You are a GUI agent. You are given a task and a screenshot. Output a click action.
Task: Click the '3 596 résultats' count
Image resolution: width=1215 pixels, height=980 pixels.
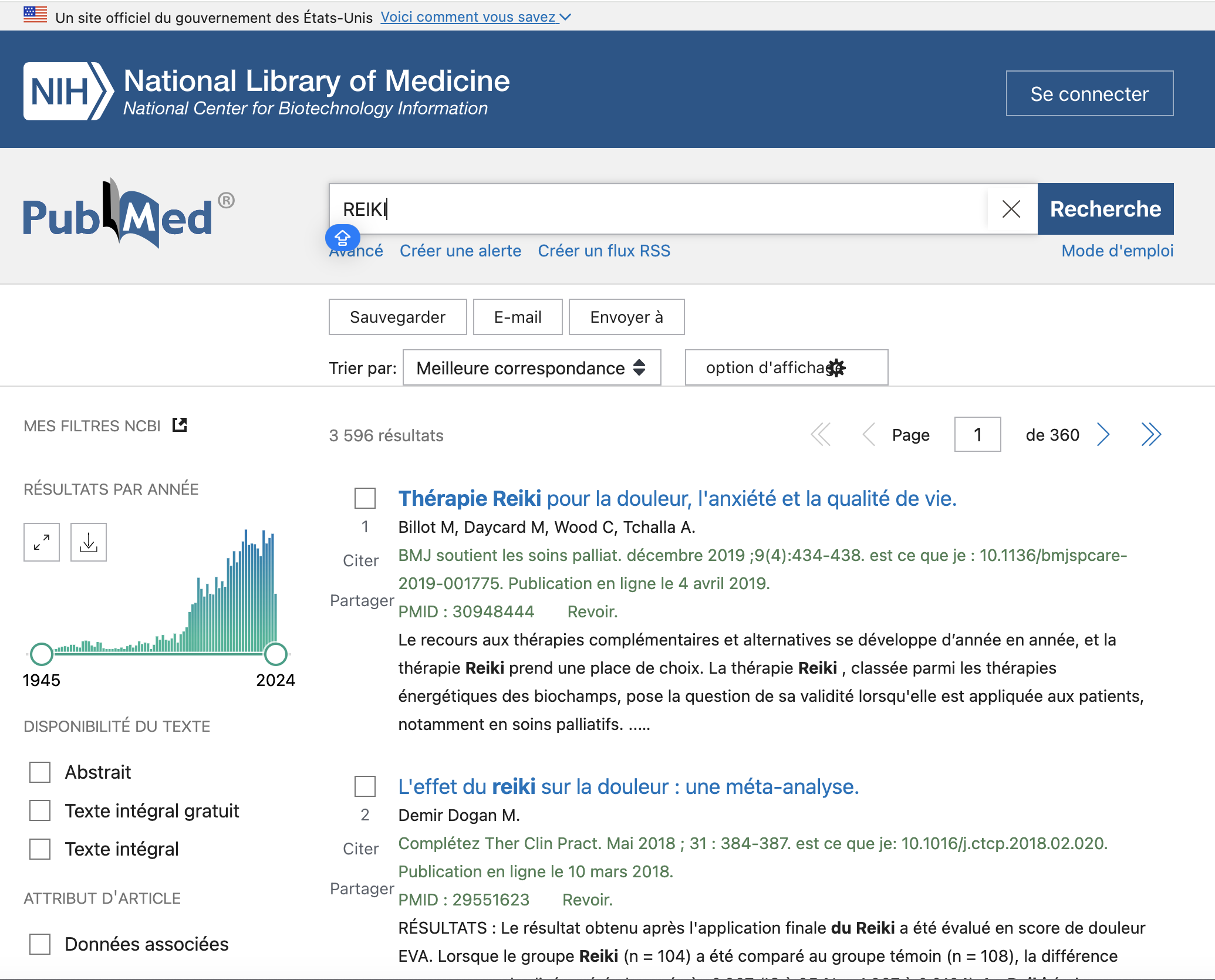click(x=386, y=435)
